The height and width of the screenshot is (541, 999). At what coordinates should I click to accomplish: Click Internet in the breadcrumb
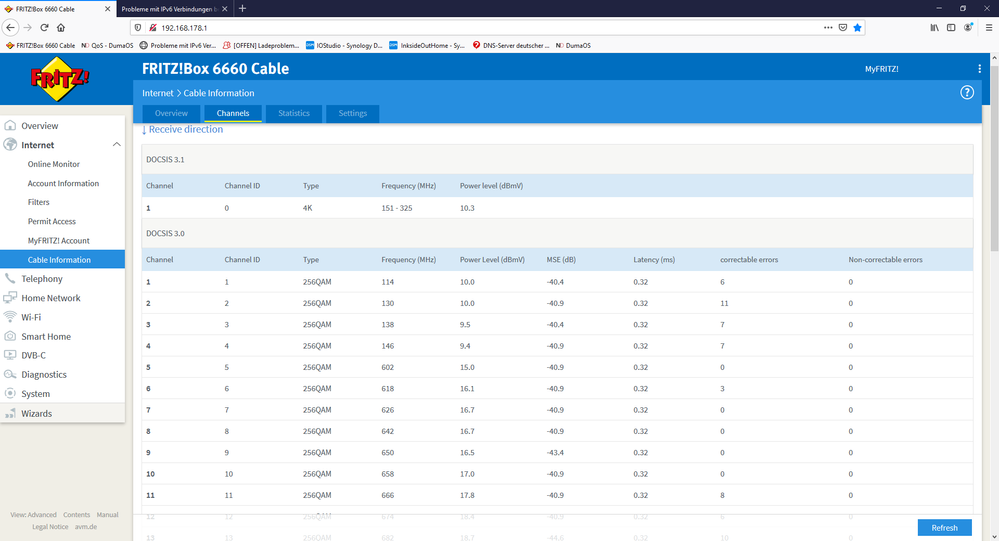point(157,93)
